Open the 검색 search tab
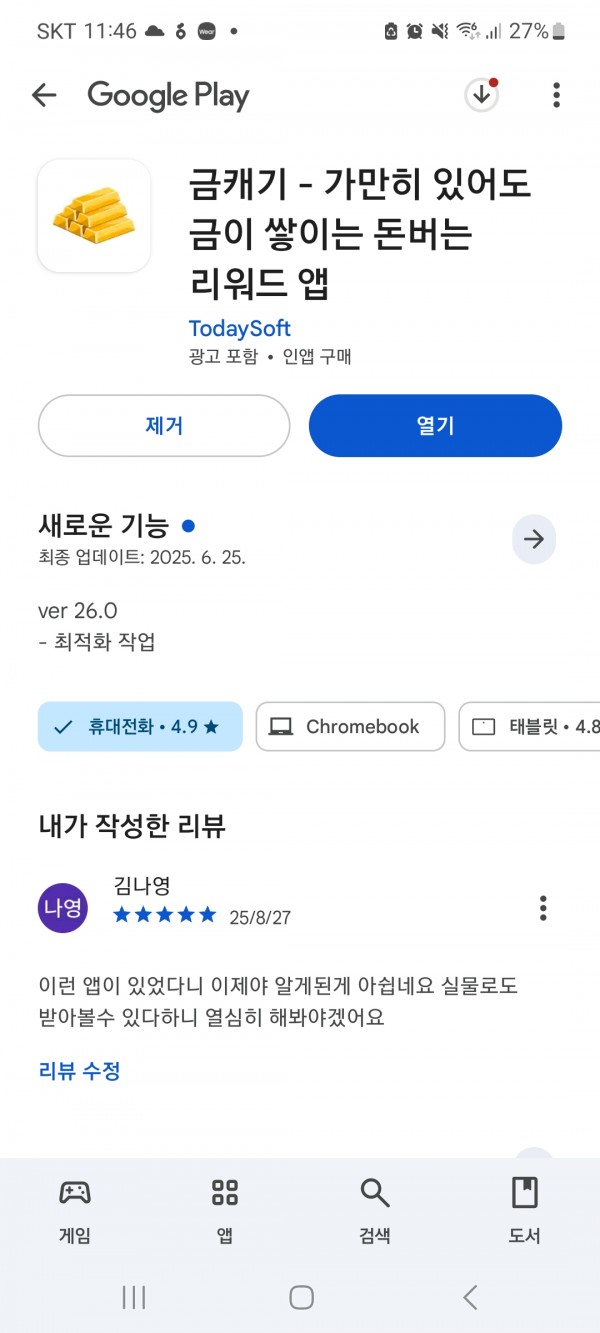This screenshot has width=600, height=1333. pos(375,1210)
